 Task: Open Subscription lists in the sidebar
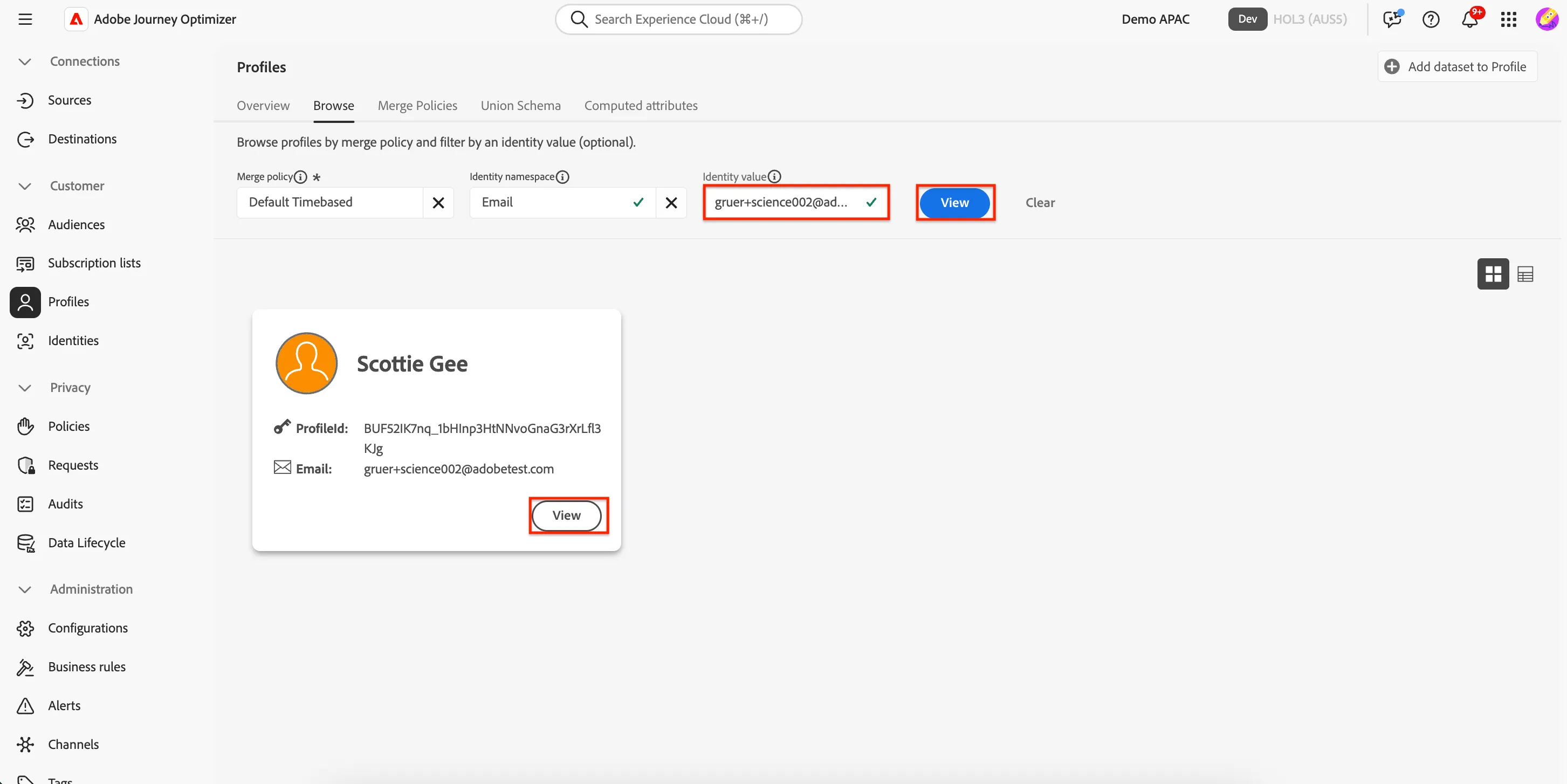click(94, 263)
